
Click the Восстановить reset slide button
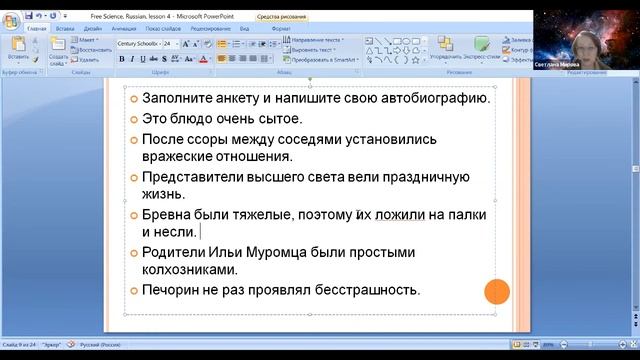(x=91, y=50)
